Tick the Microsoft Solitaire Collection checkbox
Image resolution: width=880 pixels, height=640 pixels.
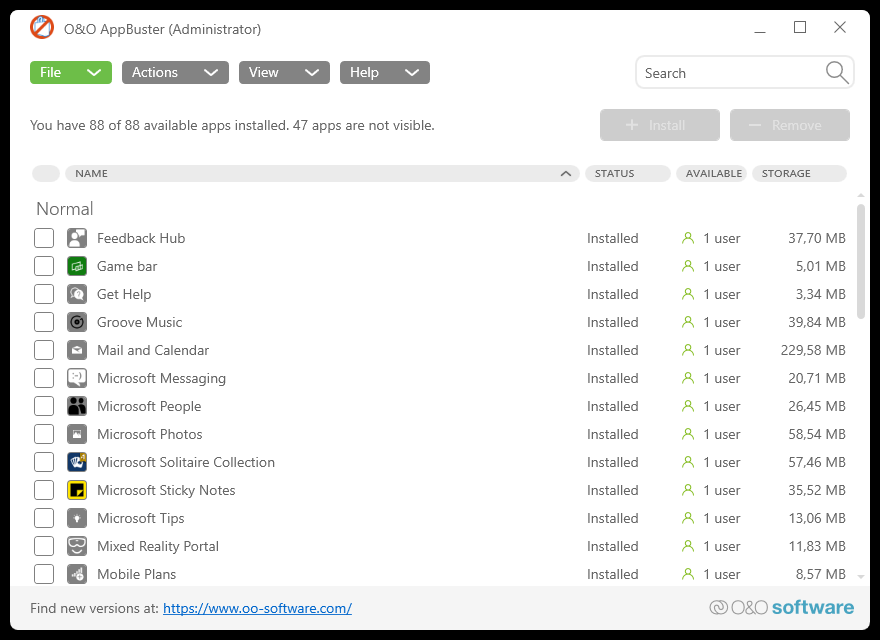[x=44, y=462]
